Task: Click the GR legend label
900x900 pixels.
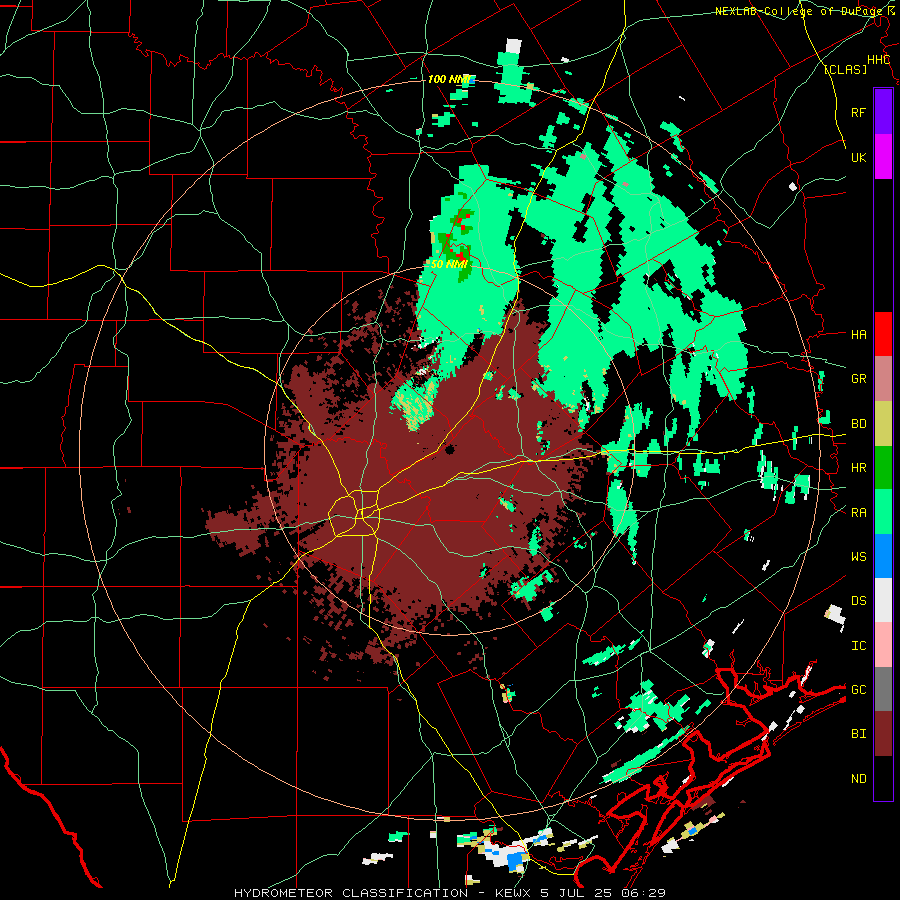Action: point(858,379)
